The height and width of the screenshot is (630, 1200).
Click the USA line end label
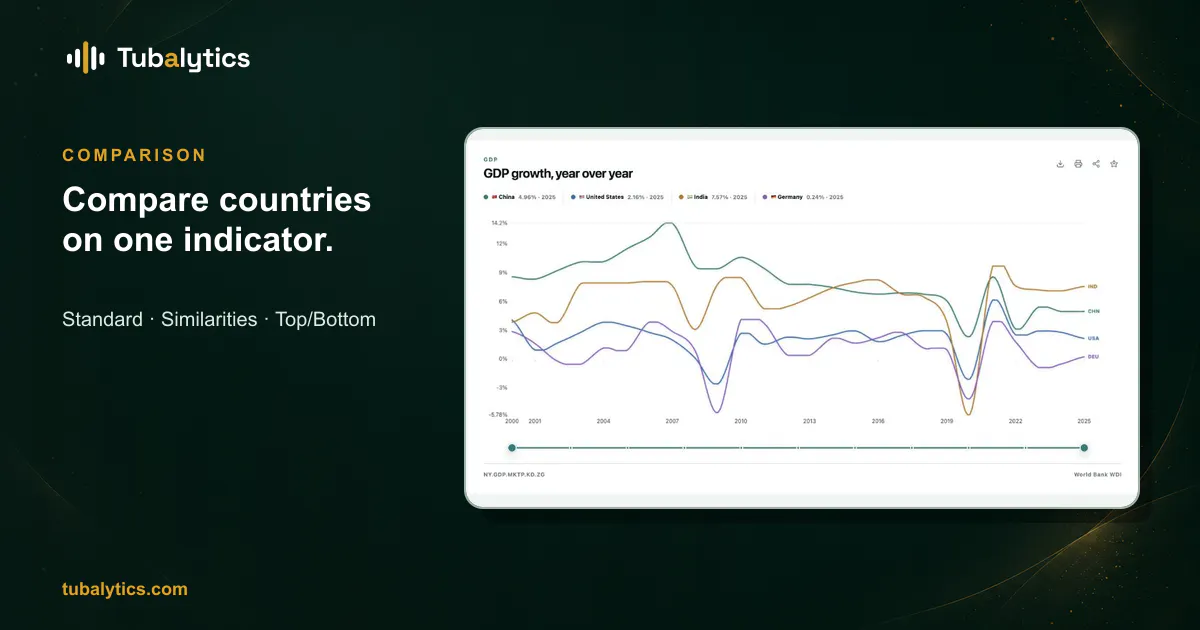(x=1093, y=338)
